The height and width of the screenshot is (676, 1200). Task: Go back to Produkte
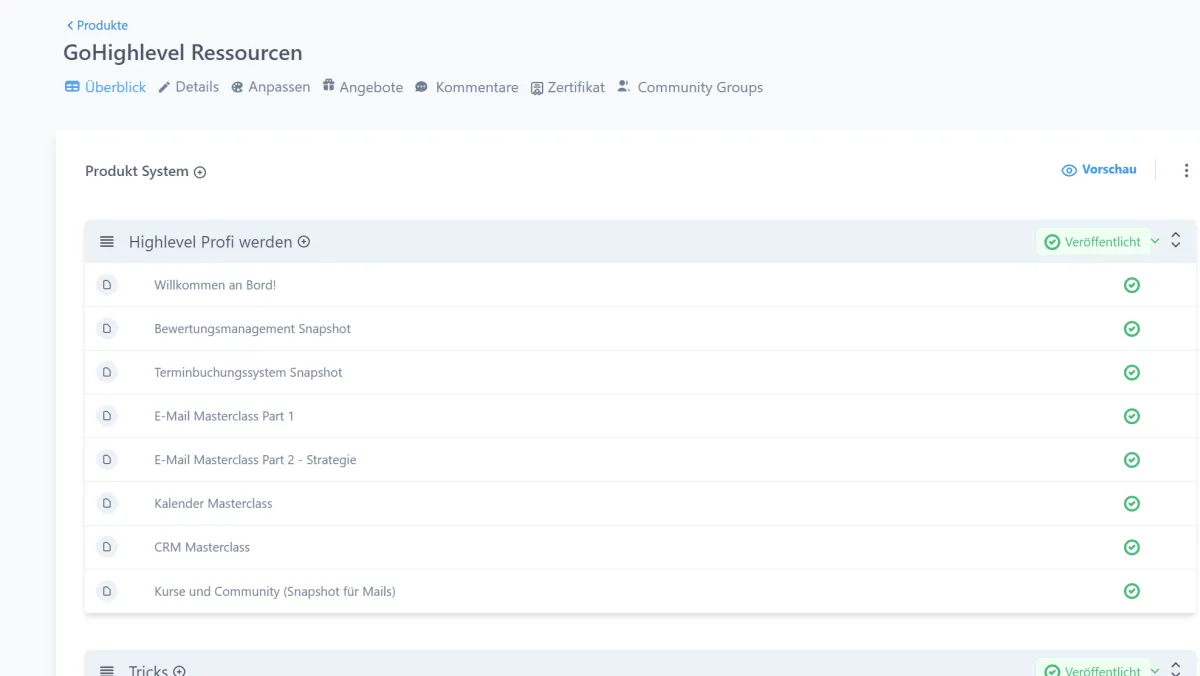coord(97,25)
